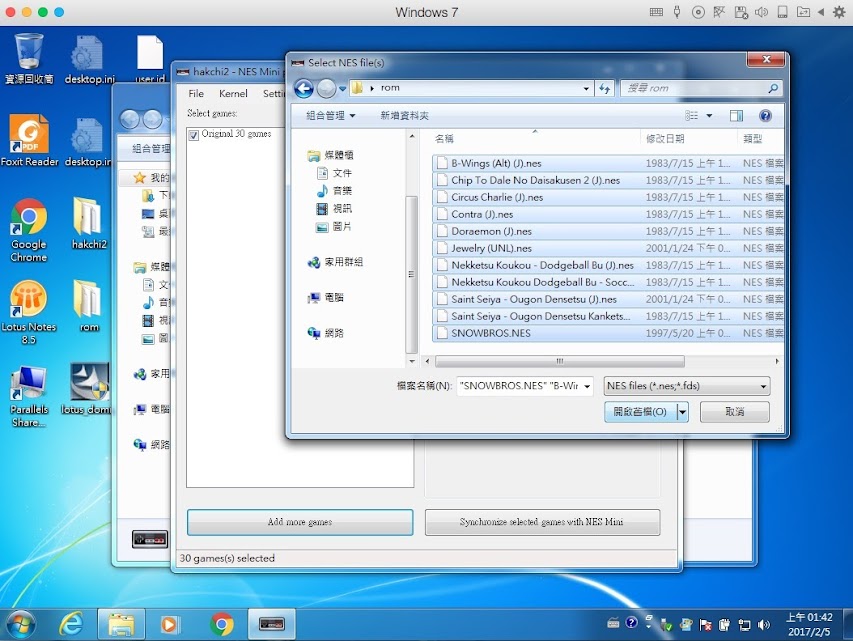Launch Internet Explorer from the taskbar

coord(71,624)
